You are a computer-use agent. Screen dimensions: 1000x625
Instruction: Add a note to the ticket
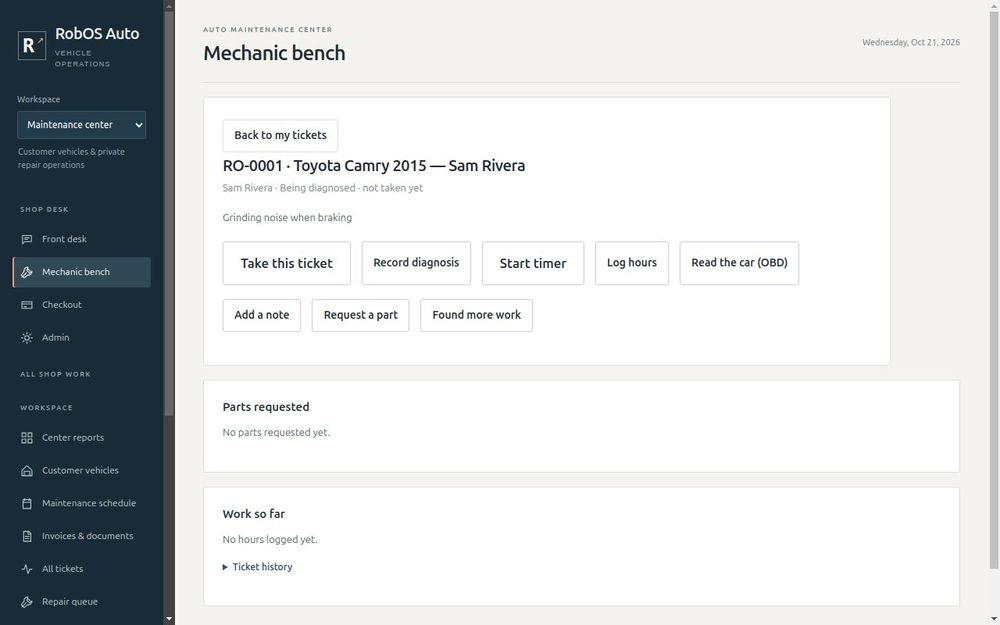click(x=261, y=316)
